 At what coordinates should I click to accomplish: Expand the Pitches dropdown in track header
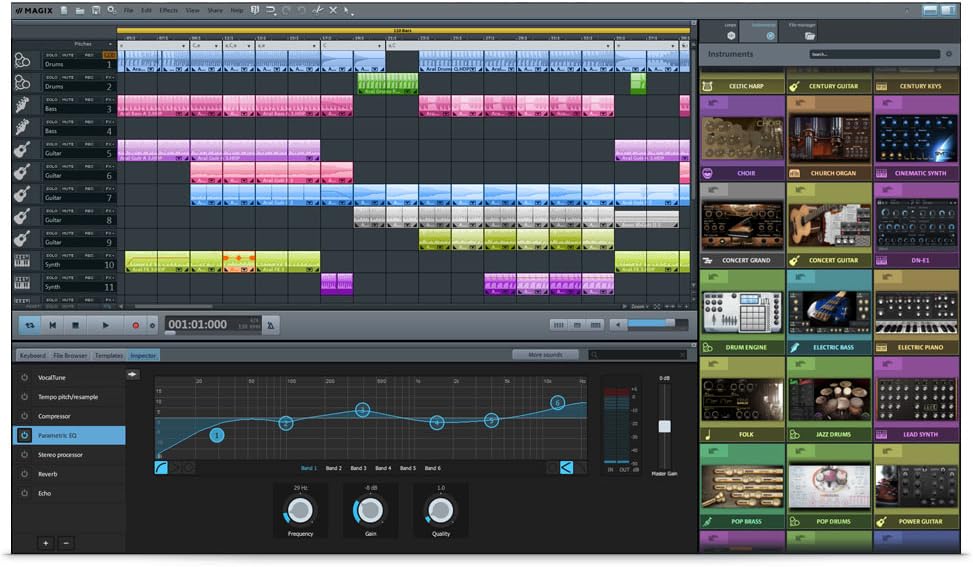[108, 44]
